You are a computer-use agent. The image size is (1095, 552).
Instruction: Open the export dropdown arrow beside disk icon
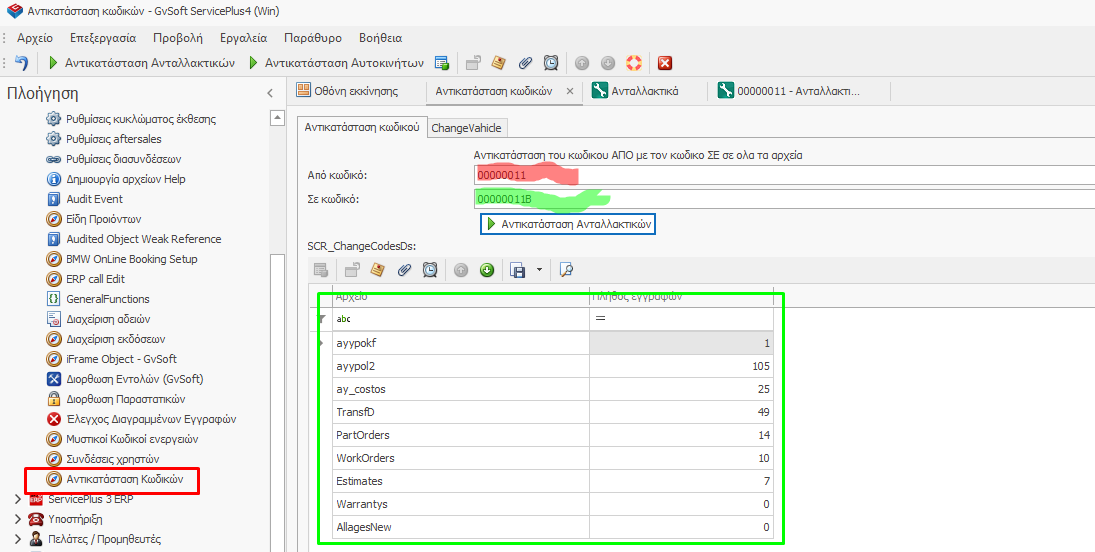pos(539,270)
